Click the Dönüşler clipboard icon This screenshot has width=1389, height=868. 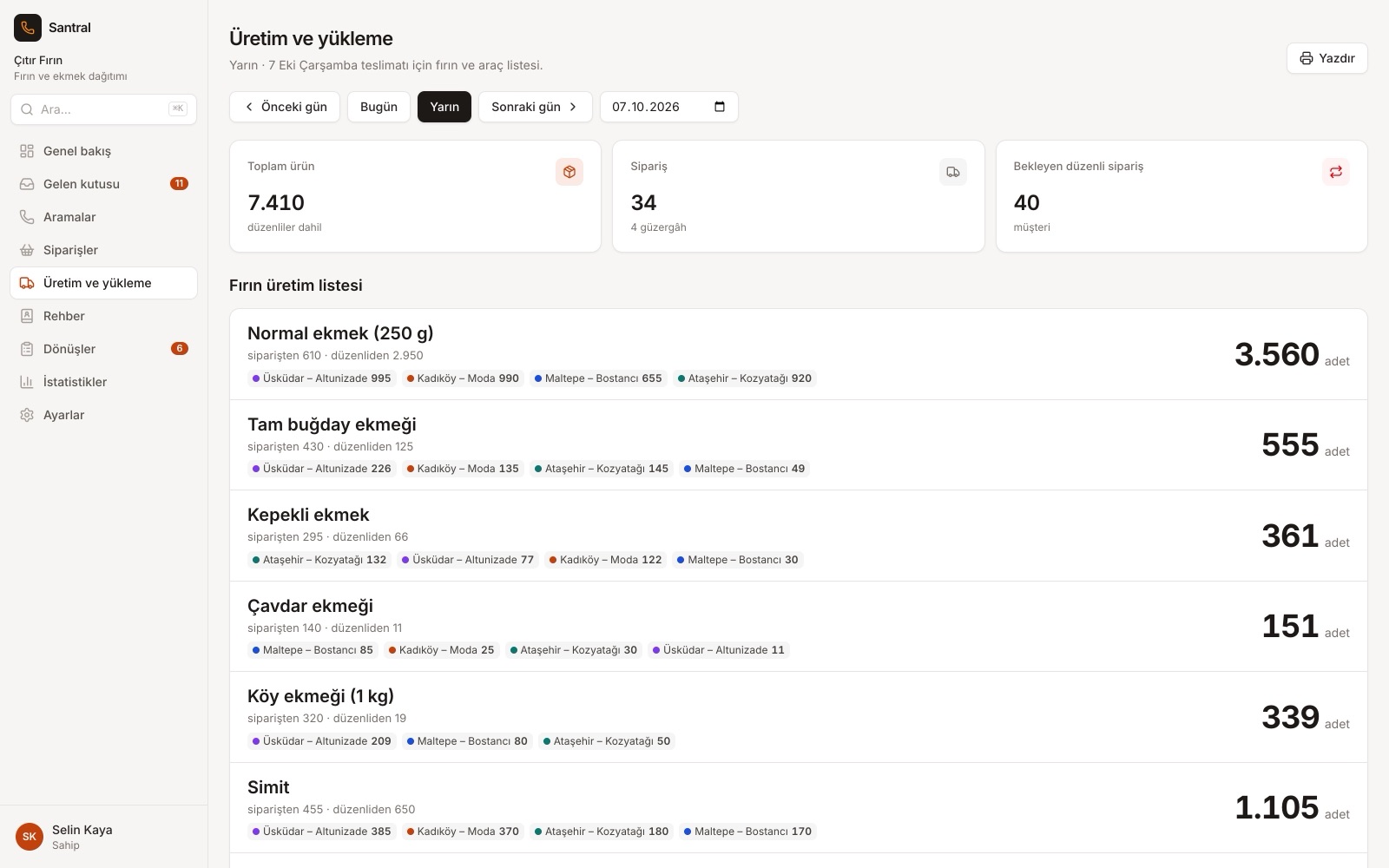pos(27,349)
